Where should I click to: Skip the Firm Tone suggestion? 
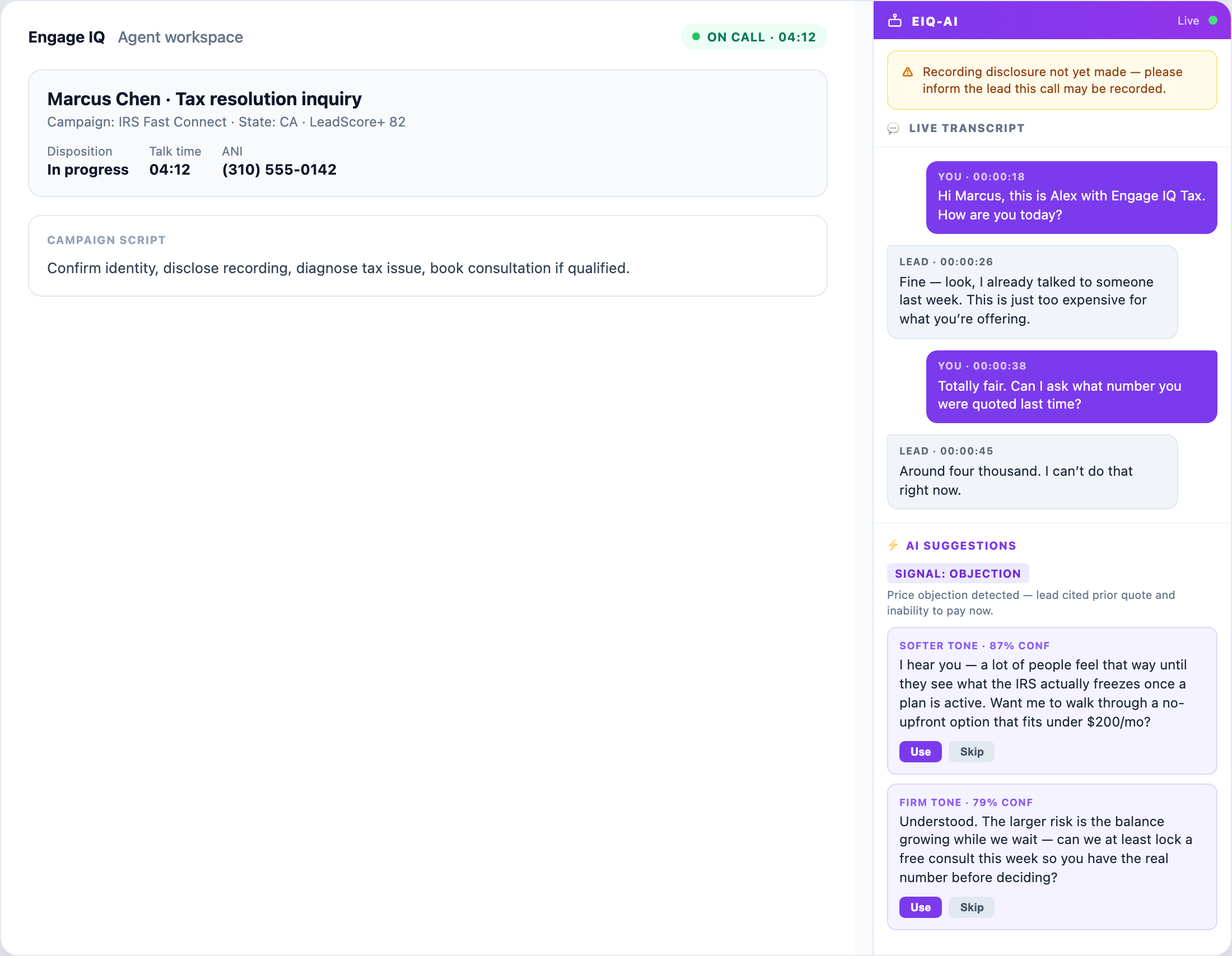click(x=972, y=907)
